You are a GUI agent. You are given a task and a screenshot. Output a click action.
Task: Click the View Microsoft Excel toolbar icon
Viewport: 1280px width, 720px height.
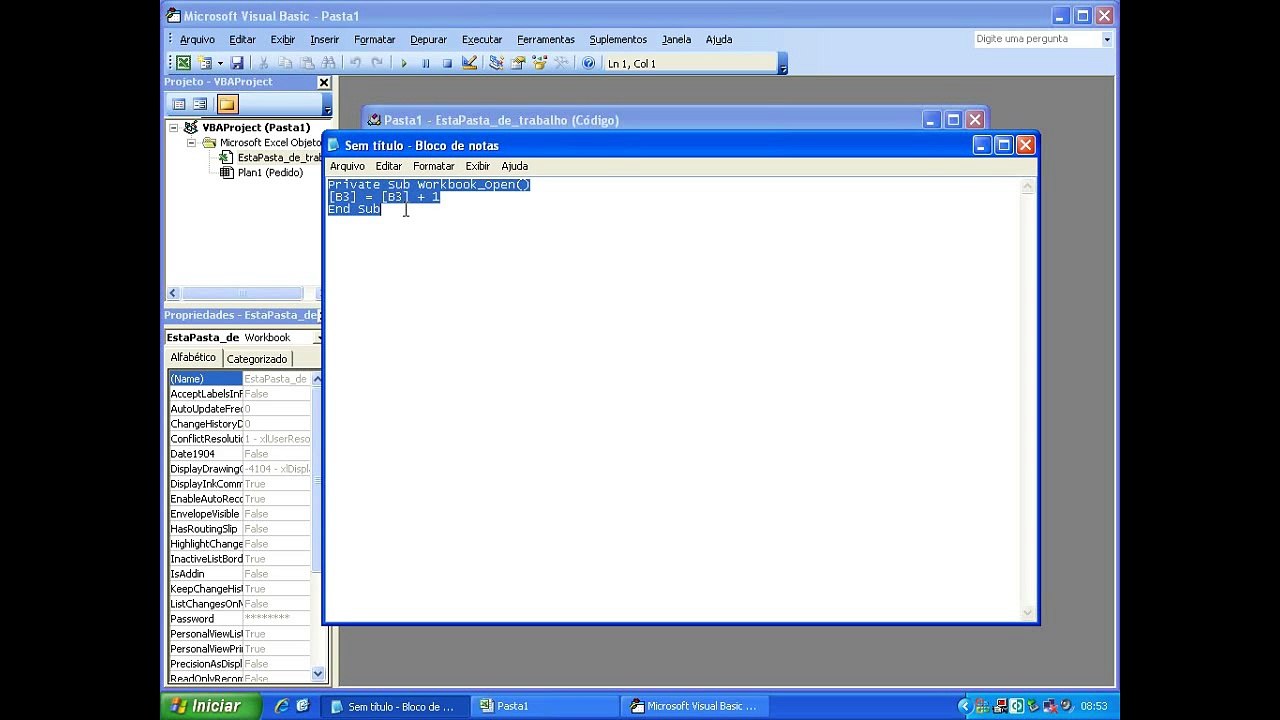184,63
